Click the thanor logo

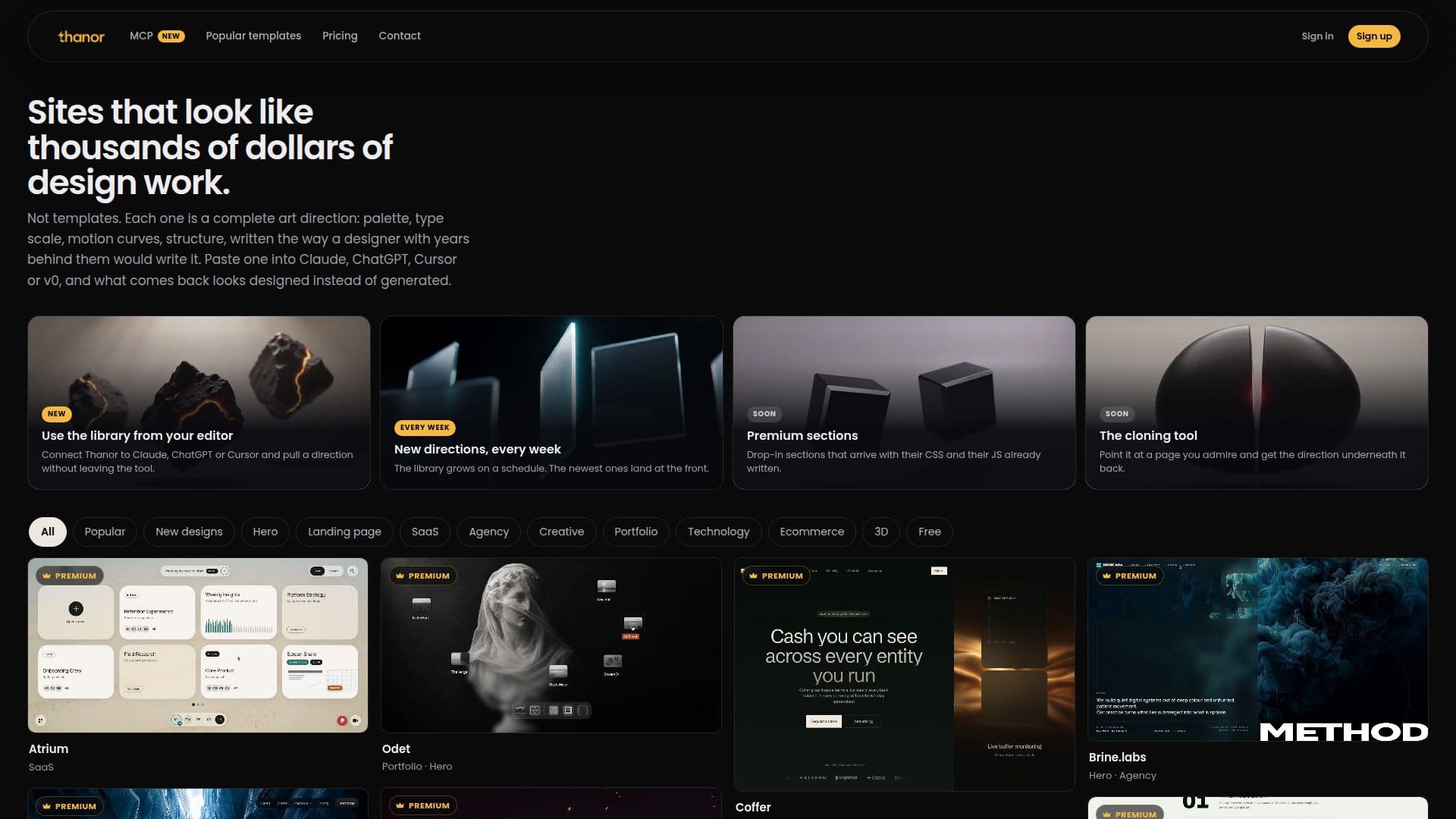coord(81,36)
